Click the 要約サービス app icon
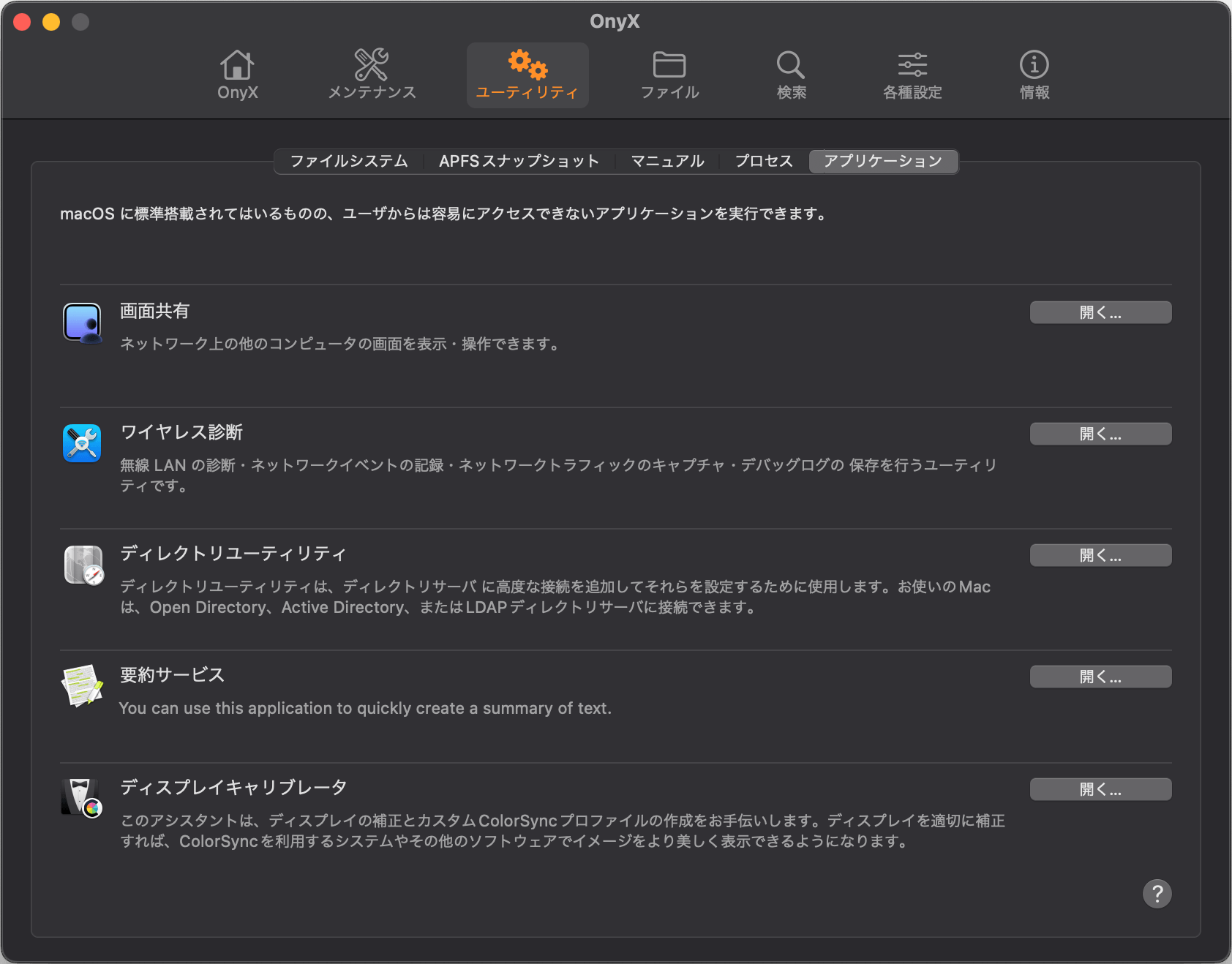The height and width of the screenshot is (964, 1232). click(82, 685)
